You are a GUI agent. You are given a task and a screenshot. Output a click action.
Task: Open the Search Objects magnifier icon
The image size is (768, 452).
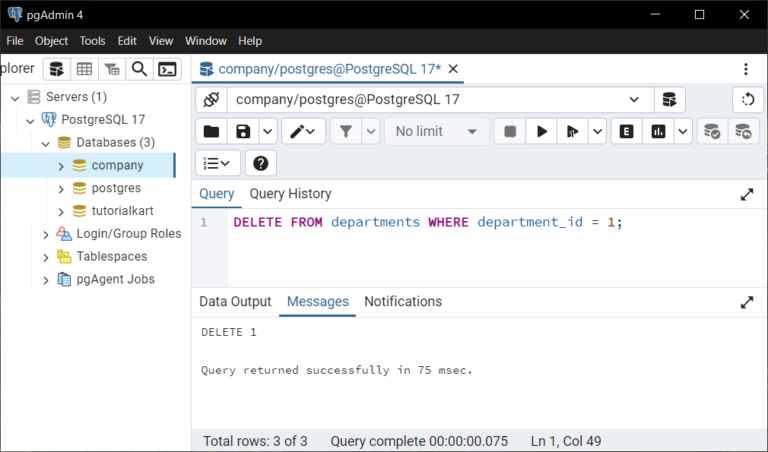140,69
